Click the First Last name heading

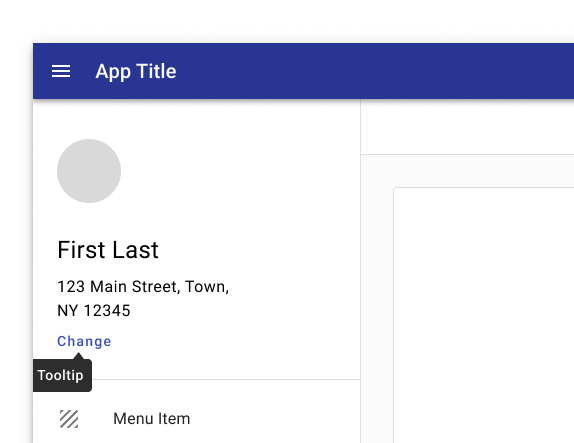[108, 250]
